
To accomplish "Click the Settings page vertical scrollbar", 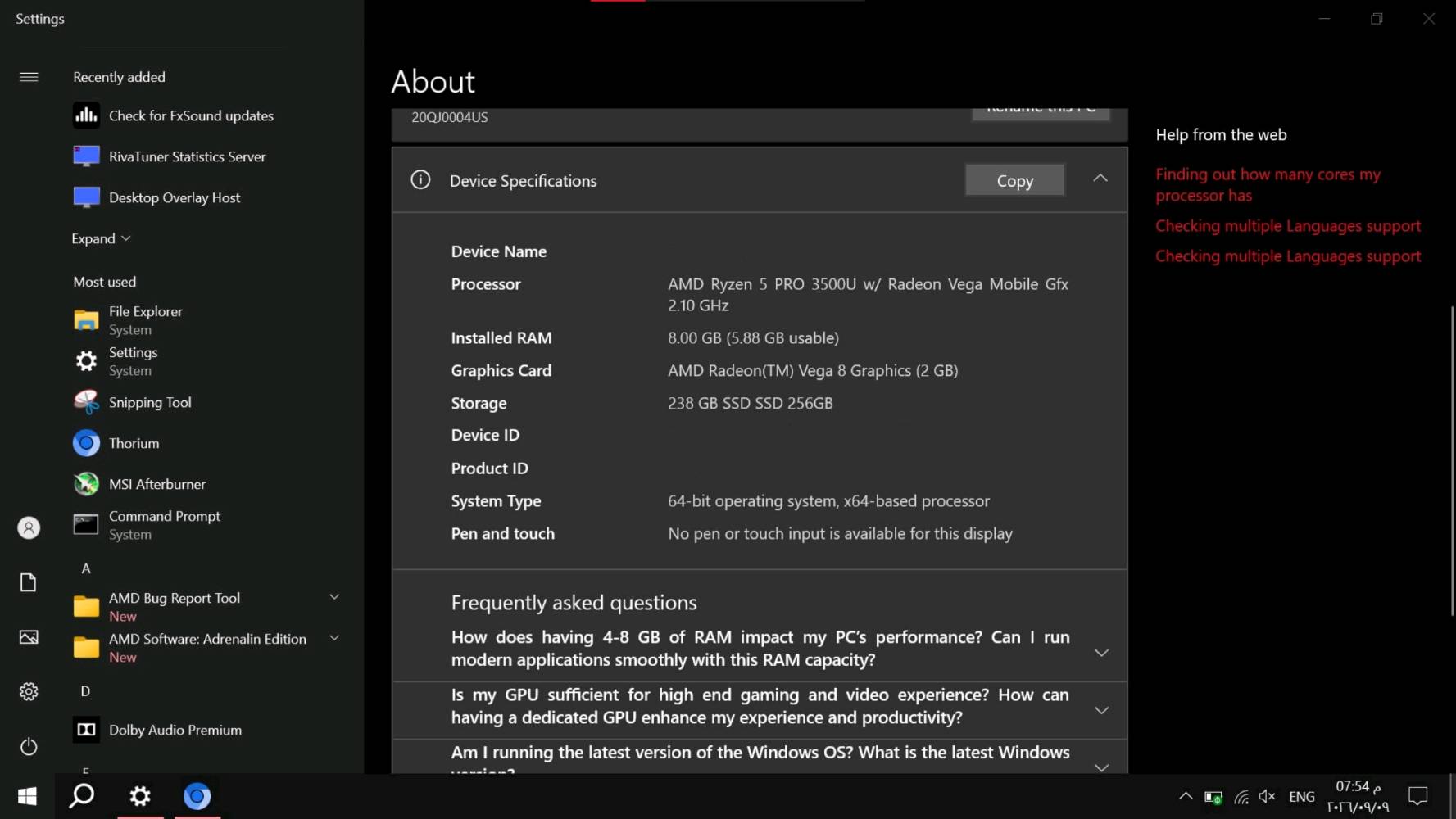I will pyautogui.click(x=1452, y=460).
